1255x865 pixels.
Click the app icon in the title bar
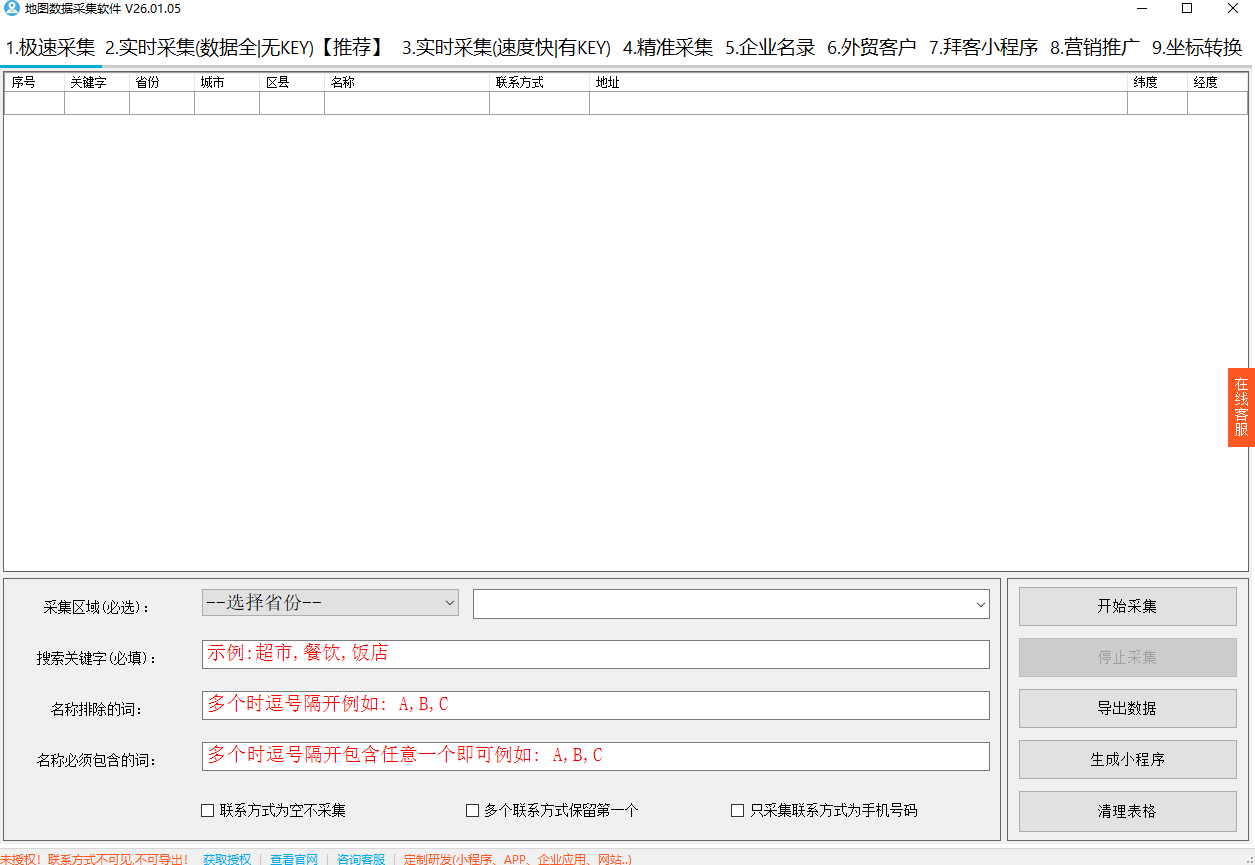(12, 9)
